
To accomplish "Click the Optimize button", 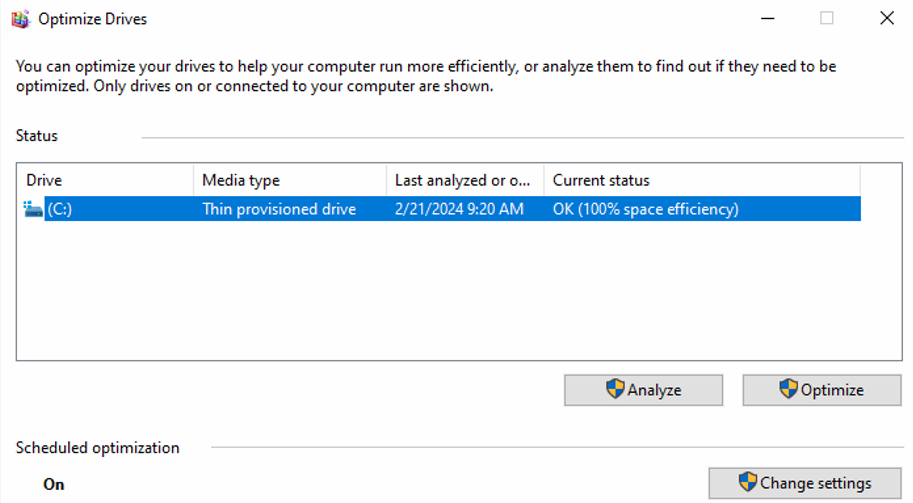I will pyautogui.click(x=822, y=390).
